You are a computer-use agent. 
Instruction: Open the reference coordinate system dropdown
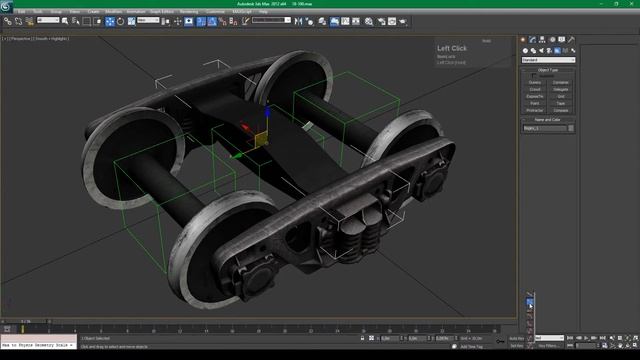pos(148,20)
